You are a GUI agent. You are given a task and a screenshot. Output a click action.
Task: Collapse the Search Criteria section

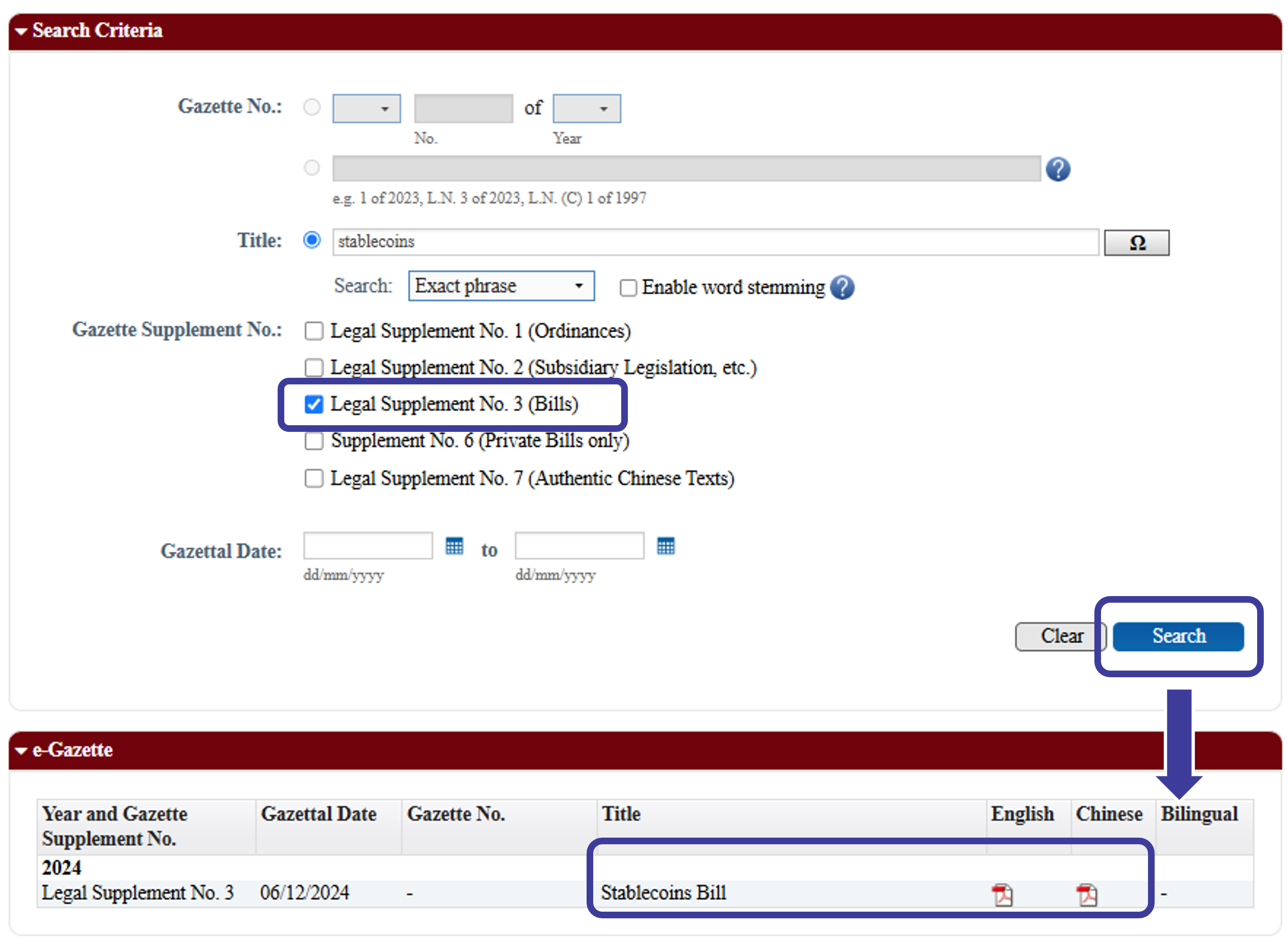click(x=22, y=31)
